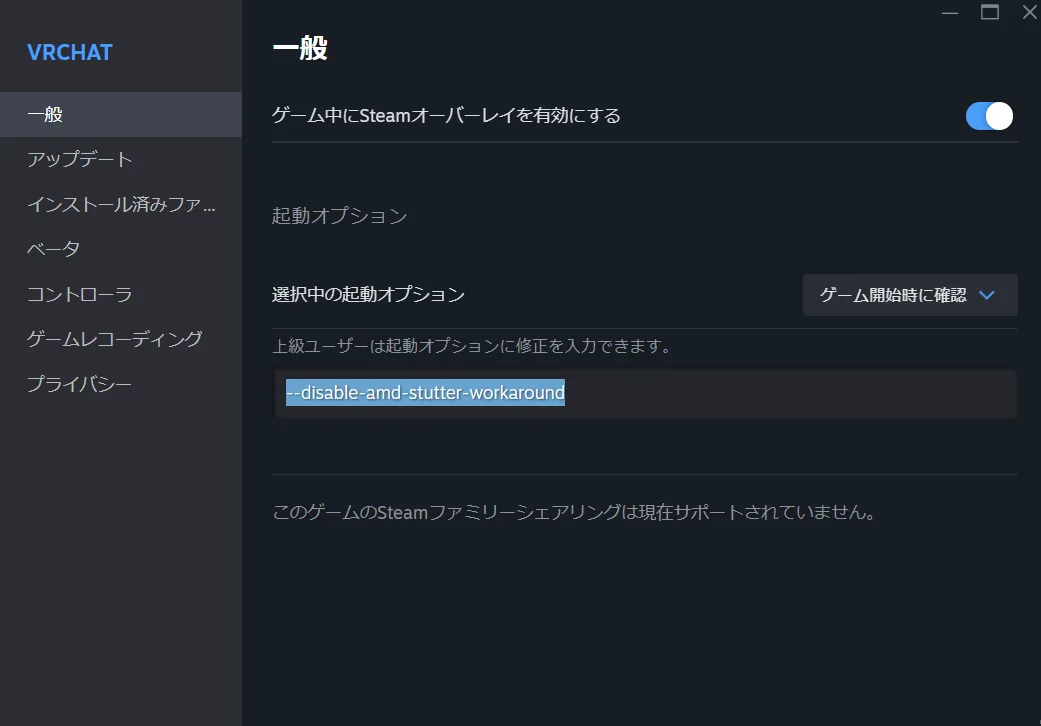
Task: Click the 選択中の起動オプション label
Action: [x=368, y=295]
